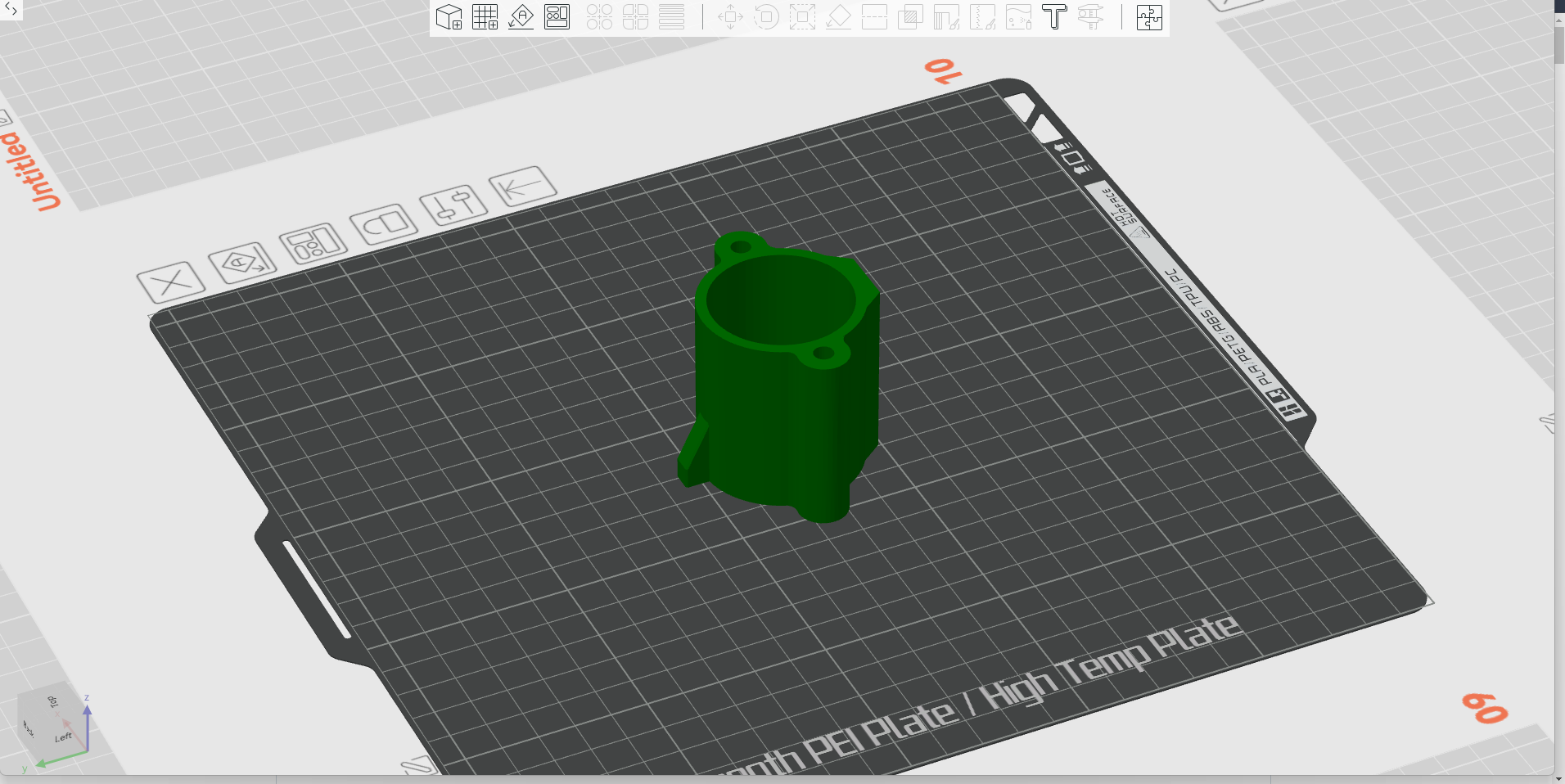Toggle the sidebar collapse arrows button
This screenshot has height=784, width=1565.
point(11,10)
